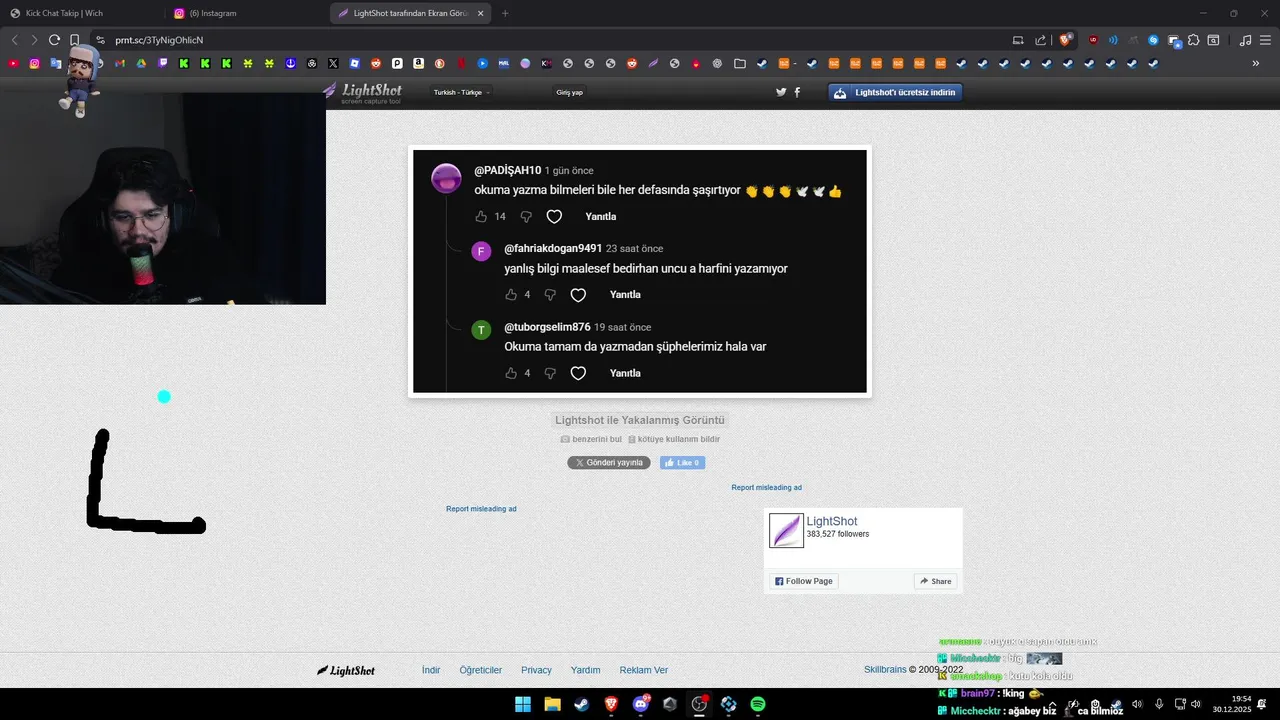Open the Amazon bookmark
The image size is (1280, 720).
point(418,63)
